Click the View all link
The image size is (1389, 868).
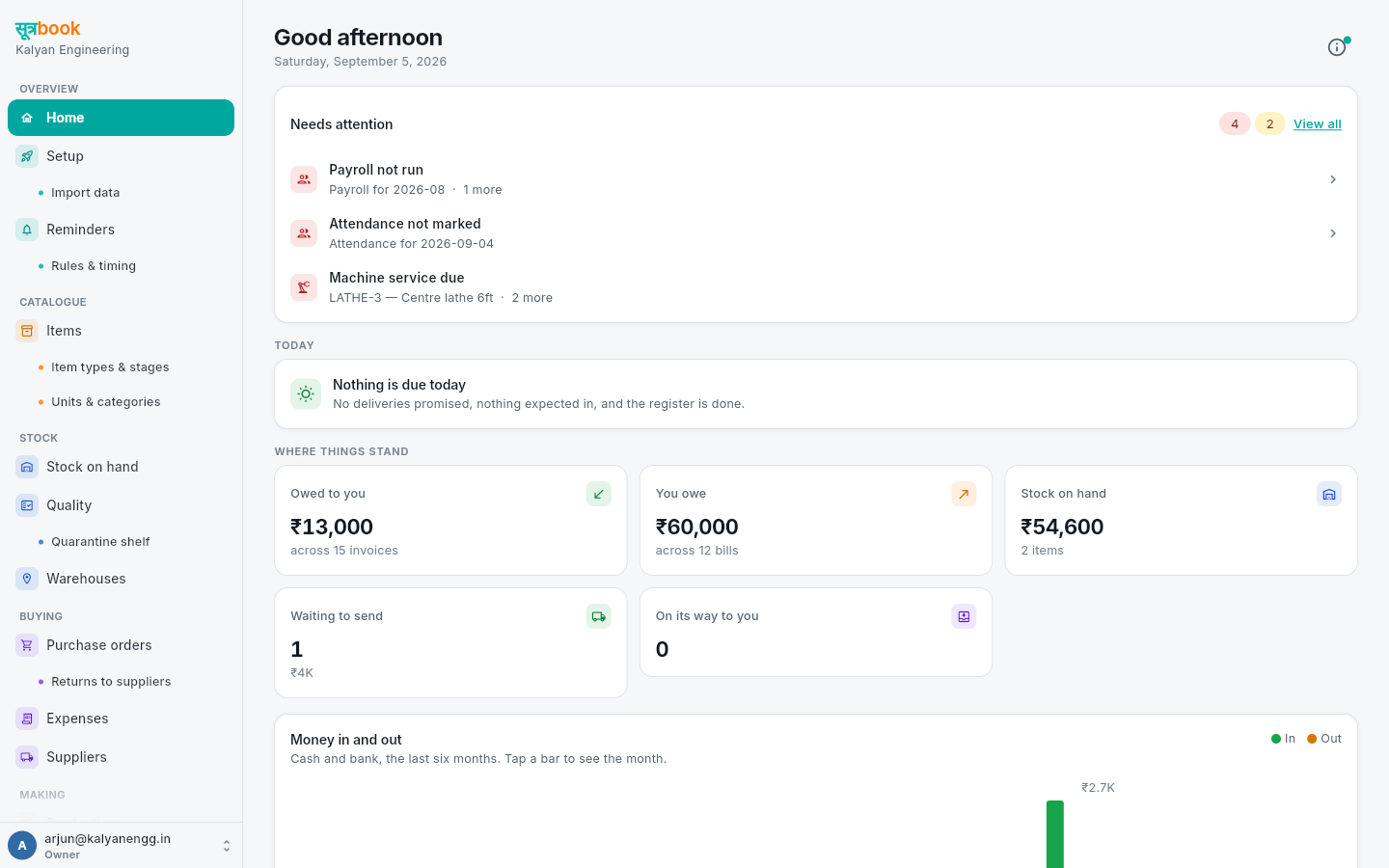(1318, 124)
